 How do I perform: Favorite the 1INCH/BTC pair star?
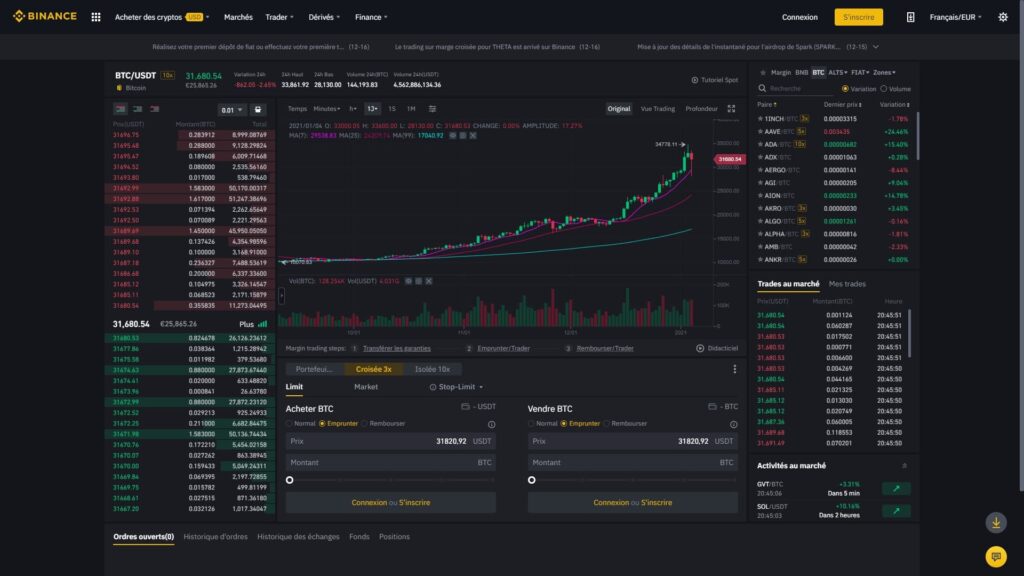[760, 119]
